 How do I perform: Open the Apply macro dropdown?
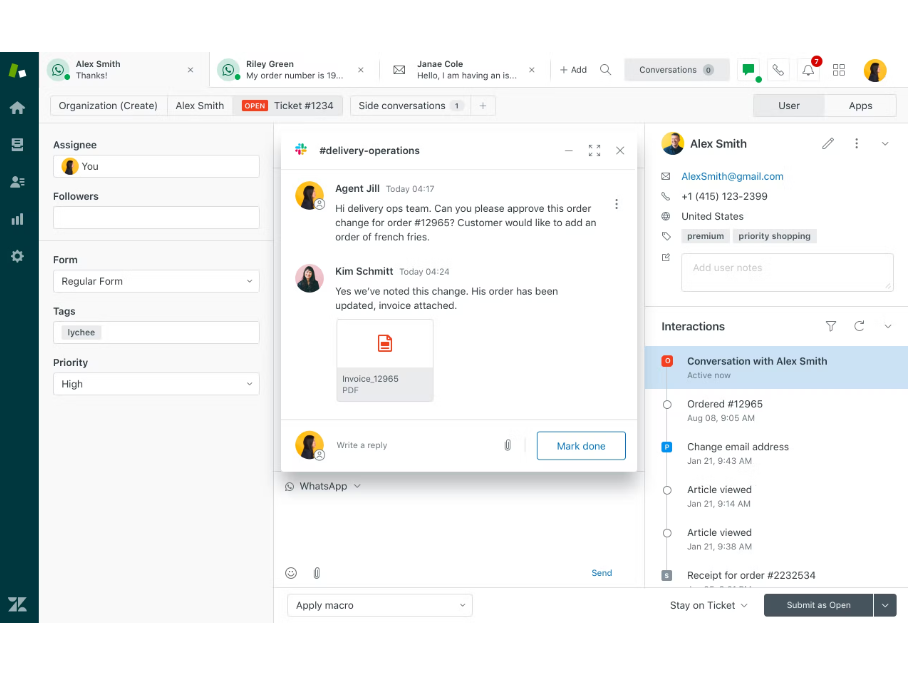[380, 605]
